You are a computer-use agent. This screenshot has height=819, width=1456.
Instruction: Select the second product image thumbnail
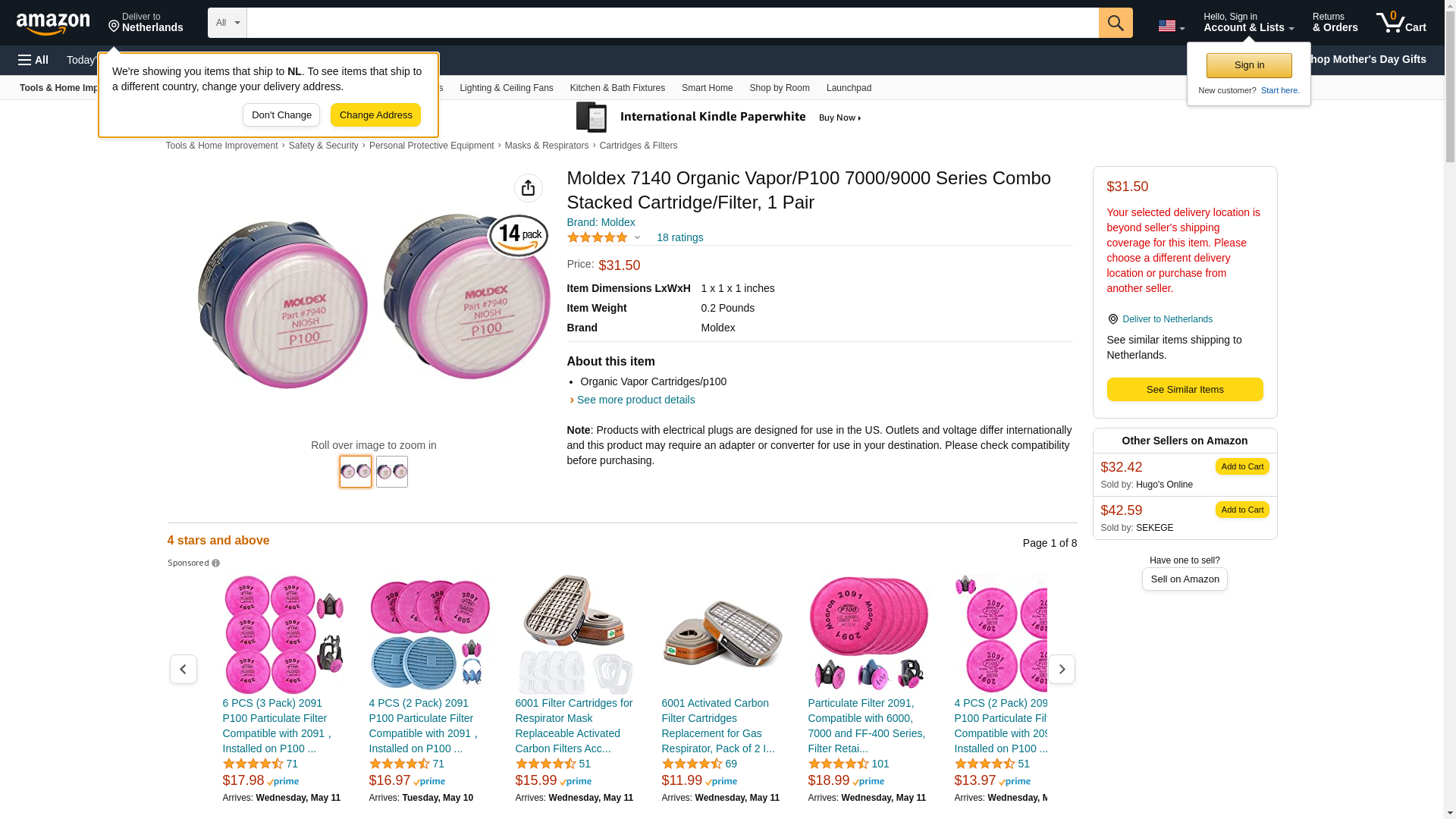click(392, 472)
